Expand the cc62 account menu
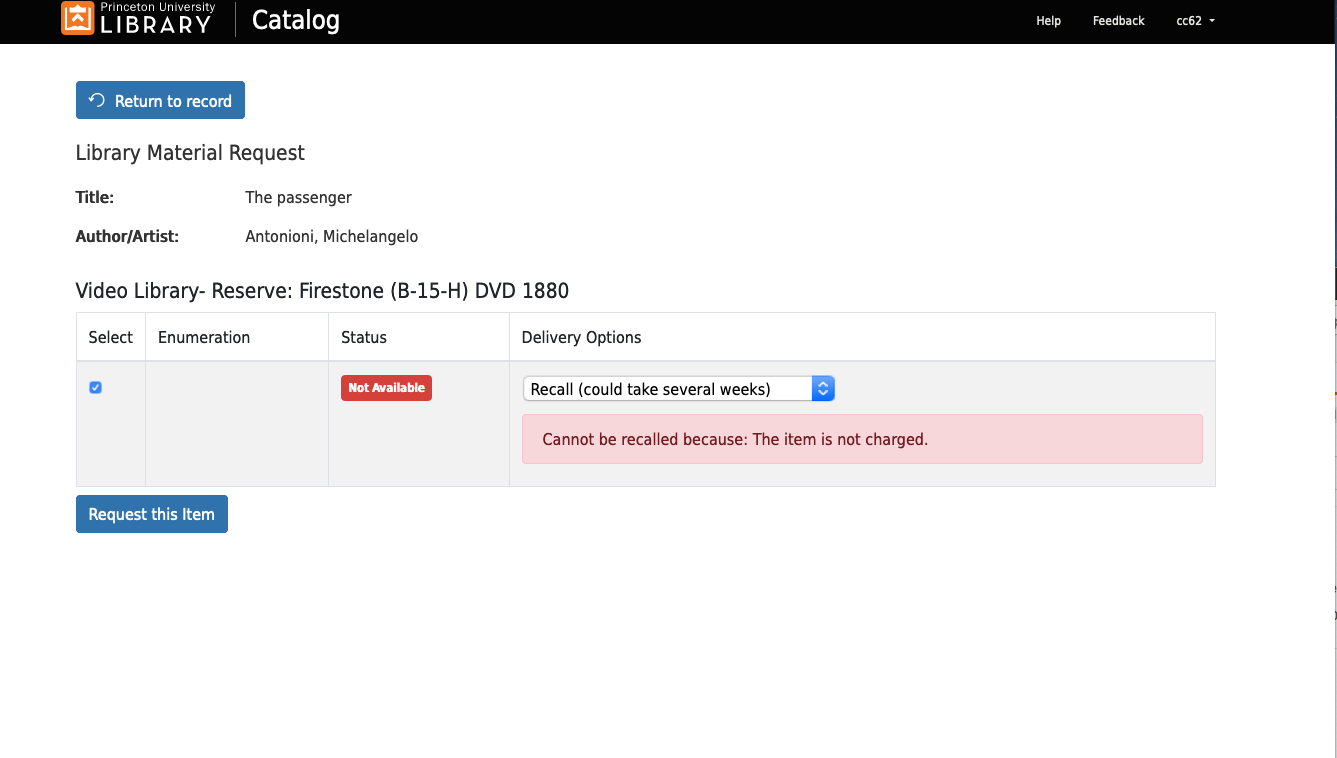Screen dimensions: 1337x758 (x=1196, y=21)
